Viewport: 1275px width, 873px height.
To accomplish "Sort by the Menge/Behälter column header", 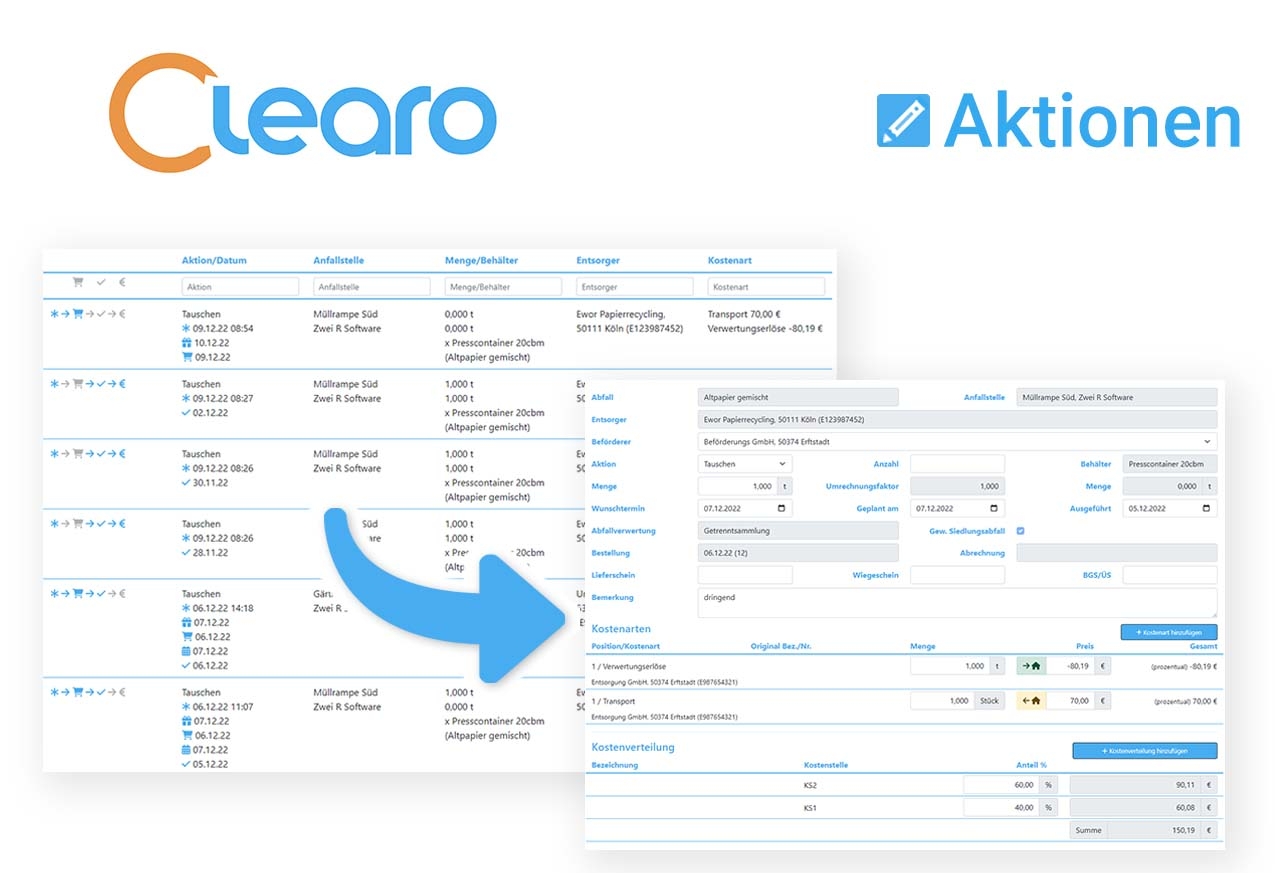I will [x=481, y=260].
